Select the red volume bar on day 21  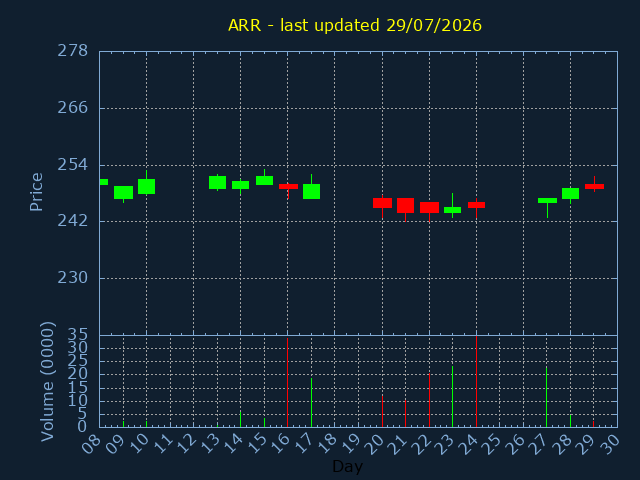click(405, 413)
